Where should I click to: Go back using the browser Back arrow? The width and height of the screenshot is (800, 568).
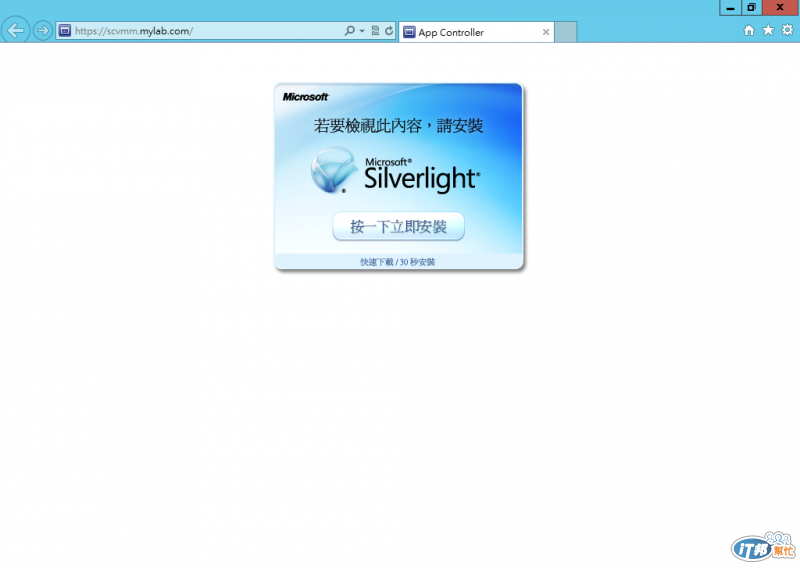[x=15, y=31]
